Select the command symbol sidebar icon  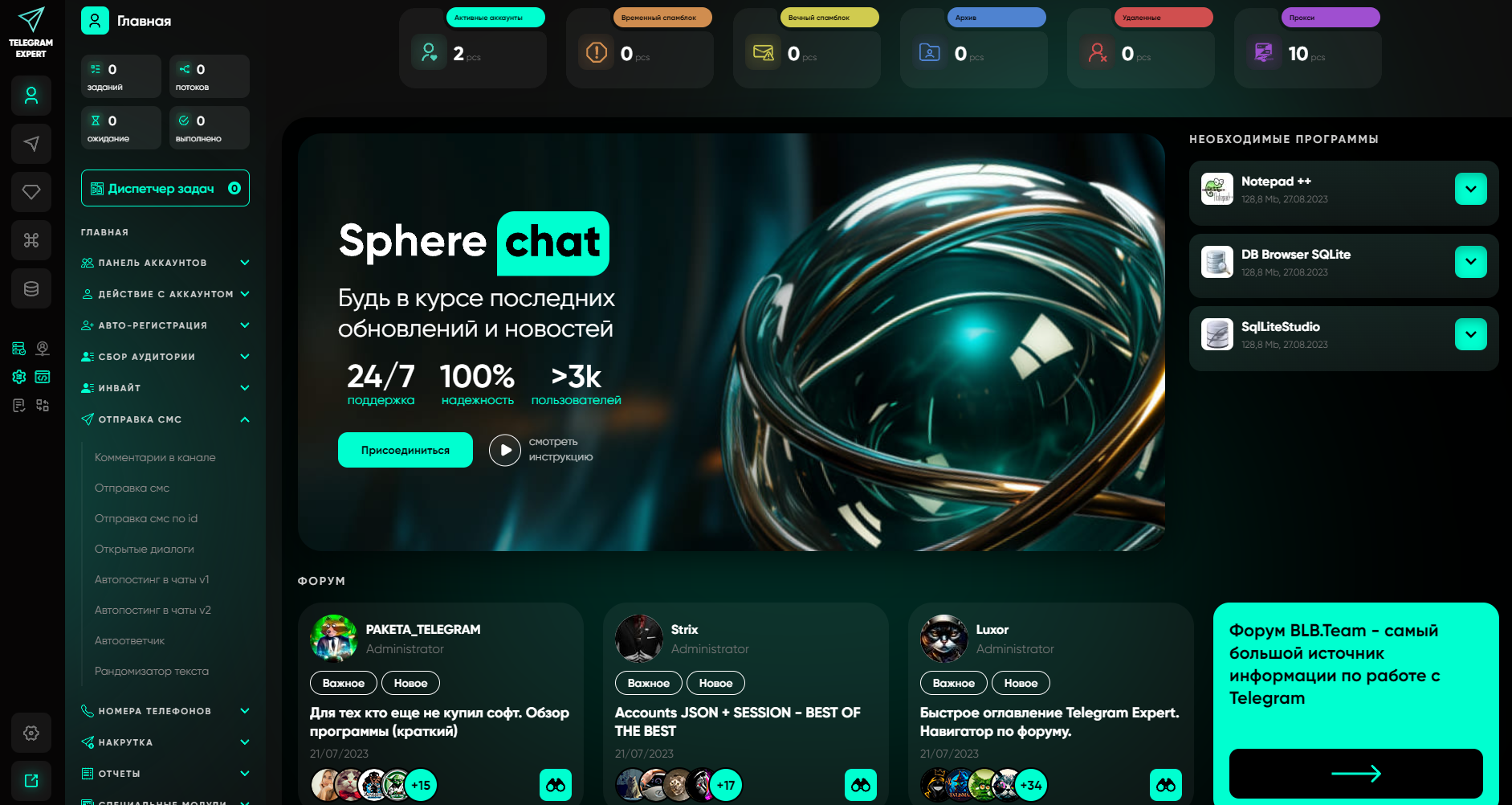[x=31, y=240]
